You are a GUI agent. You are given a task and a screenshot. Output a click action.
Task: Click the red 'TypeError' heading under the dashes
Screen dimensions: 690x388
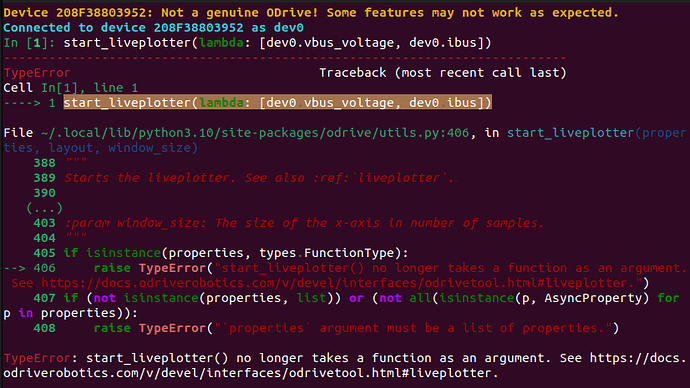(x=37, y=73)
